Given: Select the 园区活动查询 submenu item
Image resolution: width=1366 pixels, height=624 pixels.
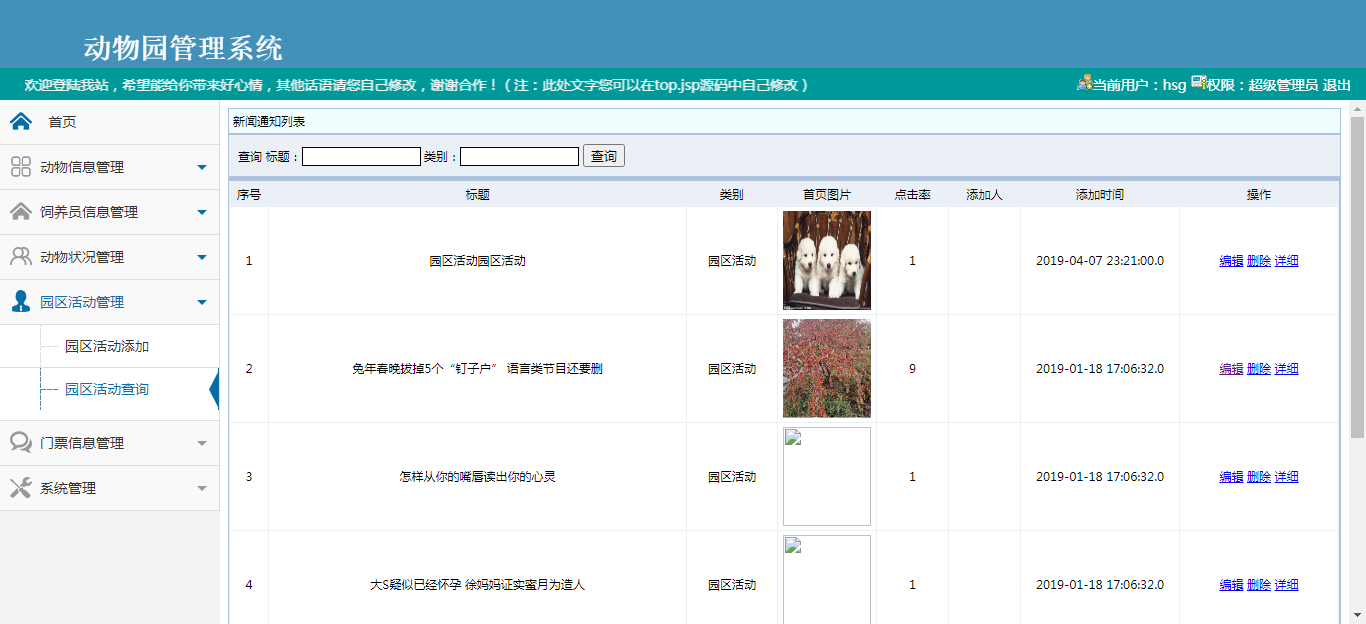Looking at the screenshot, I should 107,389.
